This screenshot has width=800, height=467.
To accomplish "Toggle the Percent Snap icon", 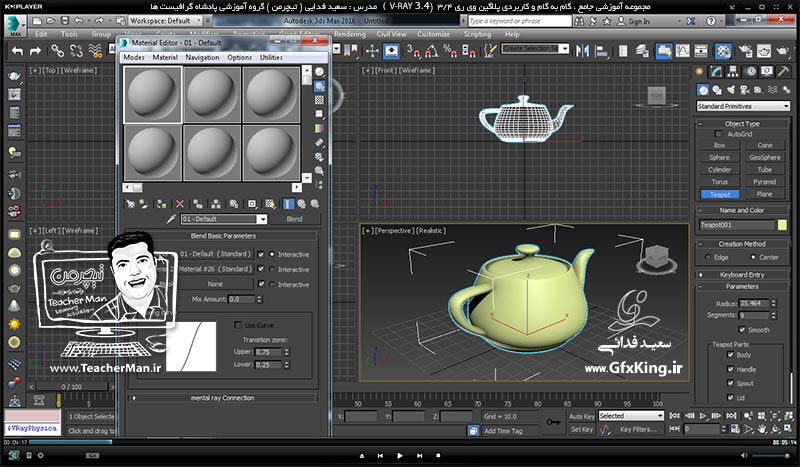I will click(x=450, y=51).
